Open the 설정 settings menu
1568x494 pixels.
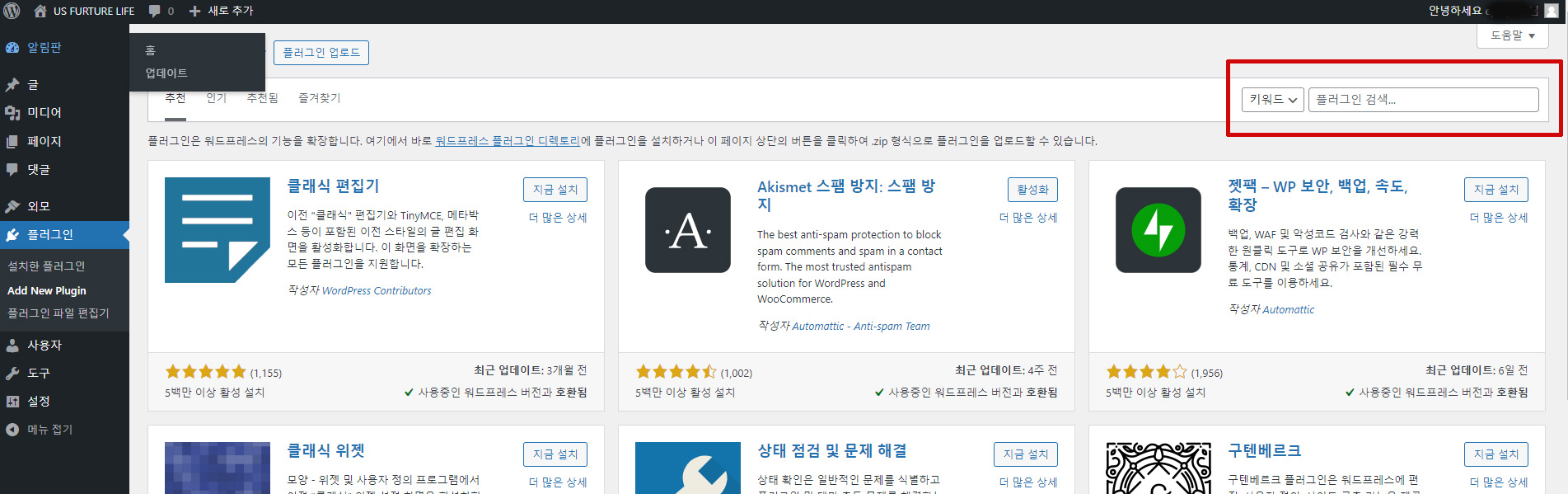coord(39,401)
